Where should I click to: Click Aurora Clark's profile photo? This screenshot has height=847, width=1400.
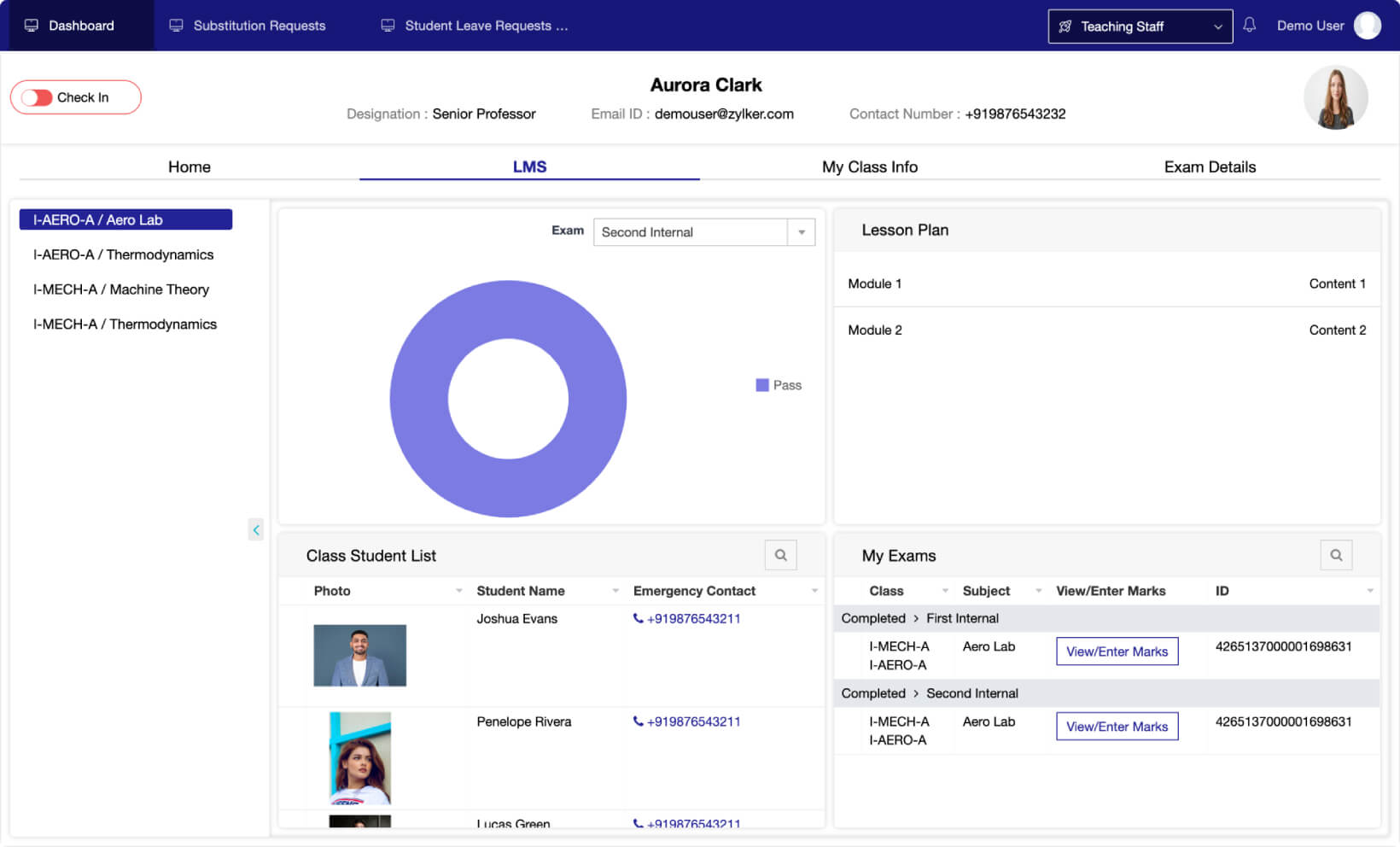[x=1336, y=97]
